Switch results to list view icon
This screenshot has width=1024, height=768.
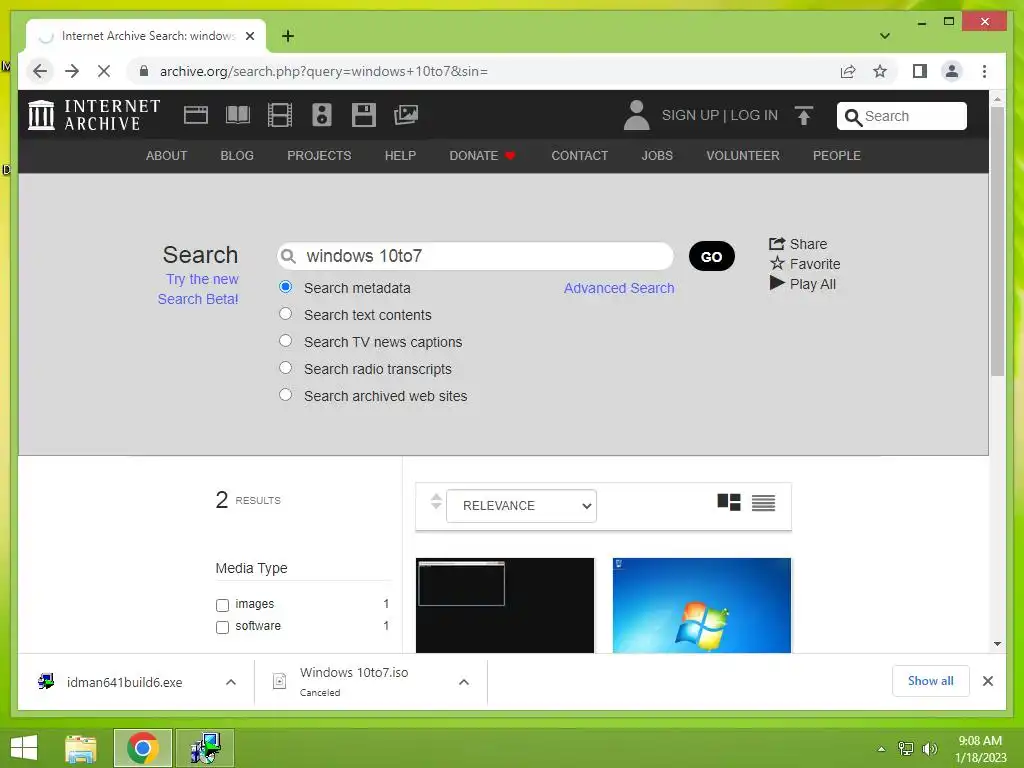tap(763, 503)
